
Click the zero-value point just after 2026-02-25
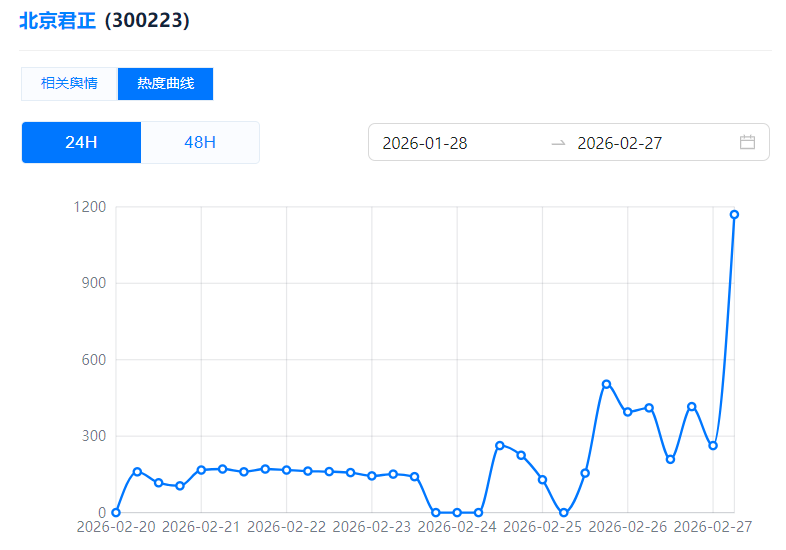pyautogui.click(x=564, y=512)
